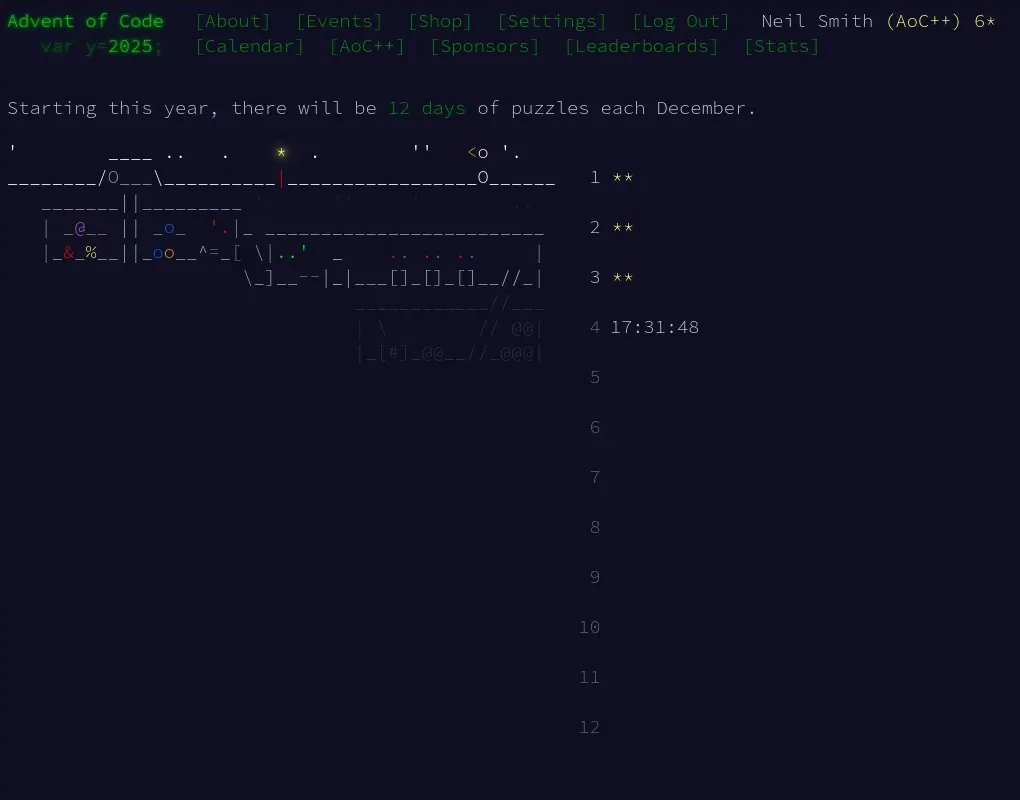Click the 6* star count next to username

(x=982, y=20)
